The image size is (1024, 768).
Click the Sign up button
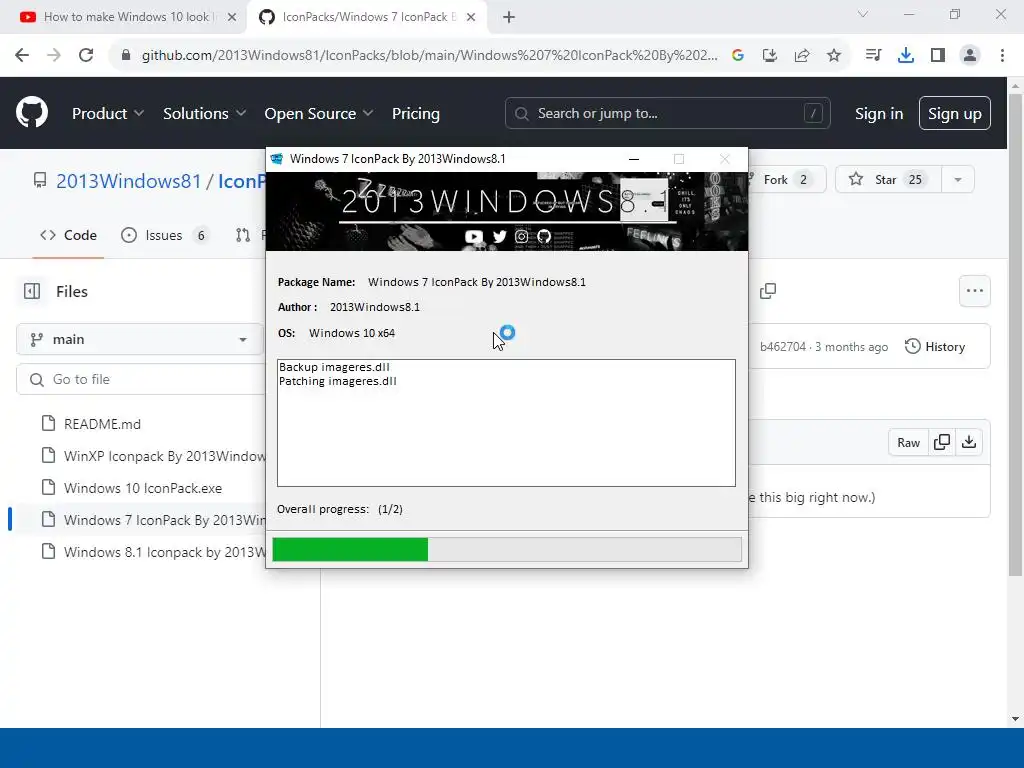[x=955, y=114]
